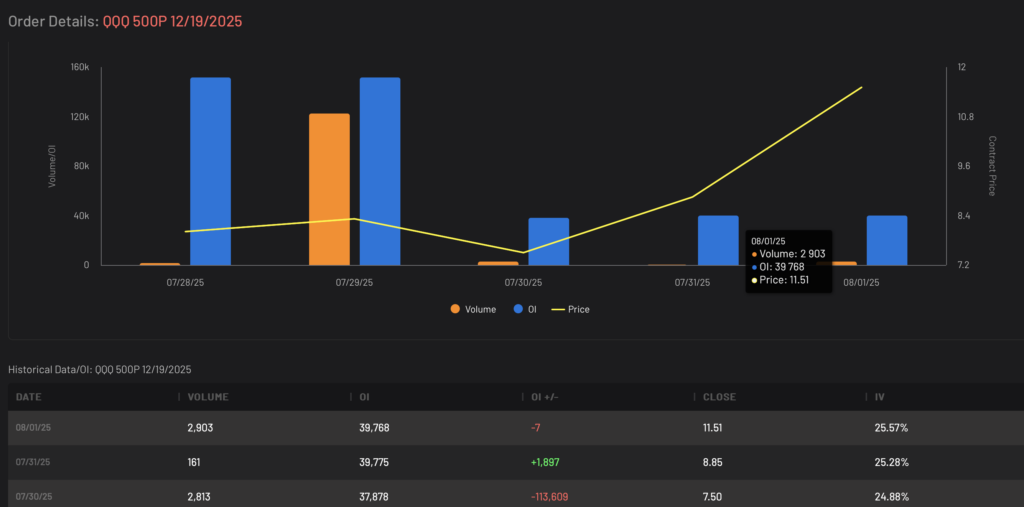Click the IV value 25.57%
Image resolution: width=1024 pixels, height=507 pixels.
click(x=891, y=428)
